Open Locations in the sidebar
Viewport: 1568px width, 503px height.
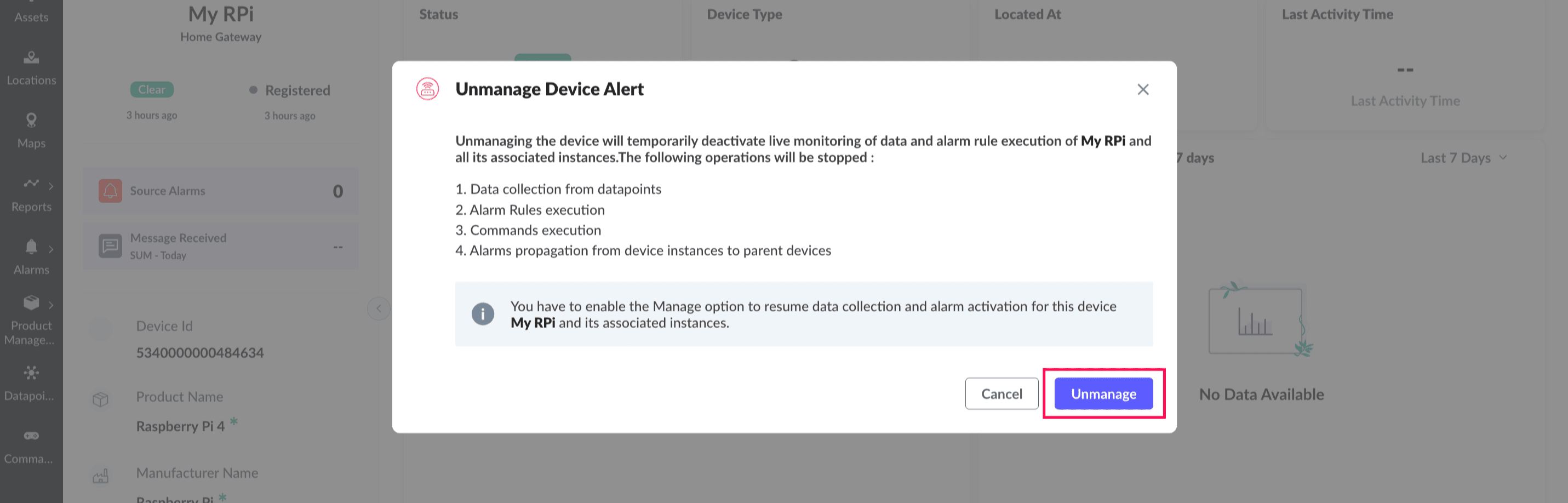(31, 68)
